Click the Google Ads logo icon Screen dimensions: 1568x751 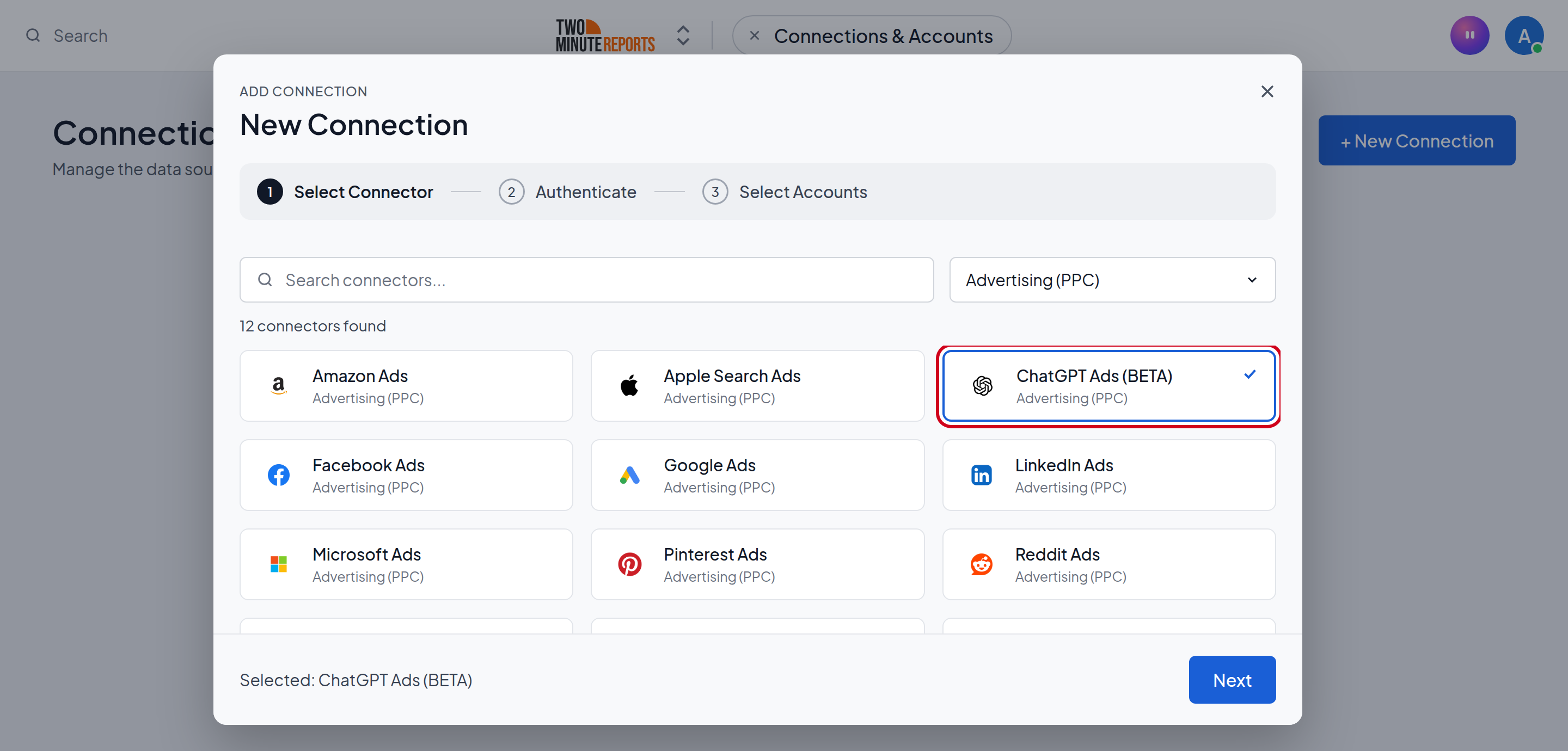(629, 475)
